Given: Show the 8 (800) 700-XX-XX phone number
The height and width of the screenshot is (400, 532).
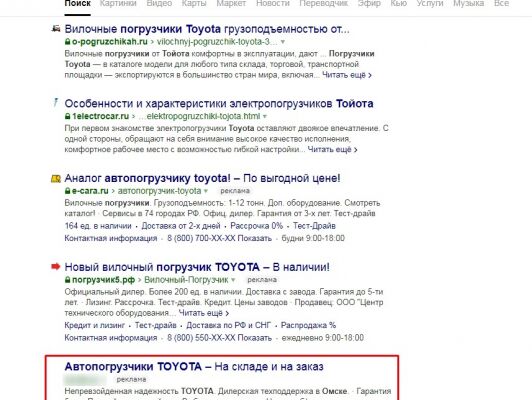Looking at the screenshot, I should pos(220,238).
